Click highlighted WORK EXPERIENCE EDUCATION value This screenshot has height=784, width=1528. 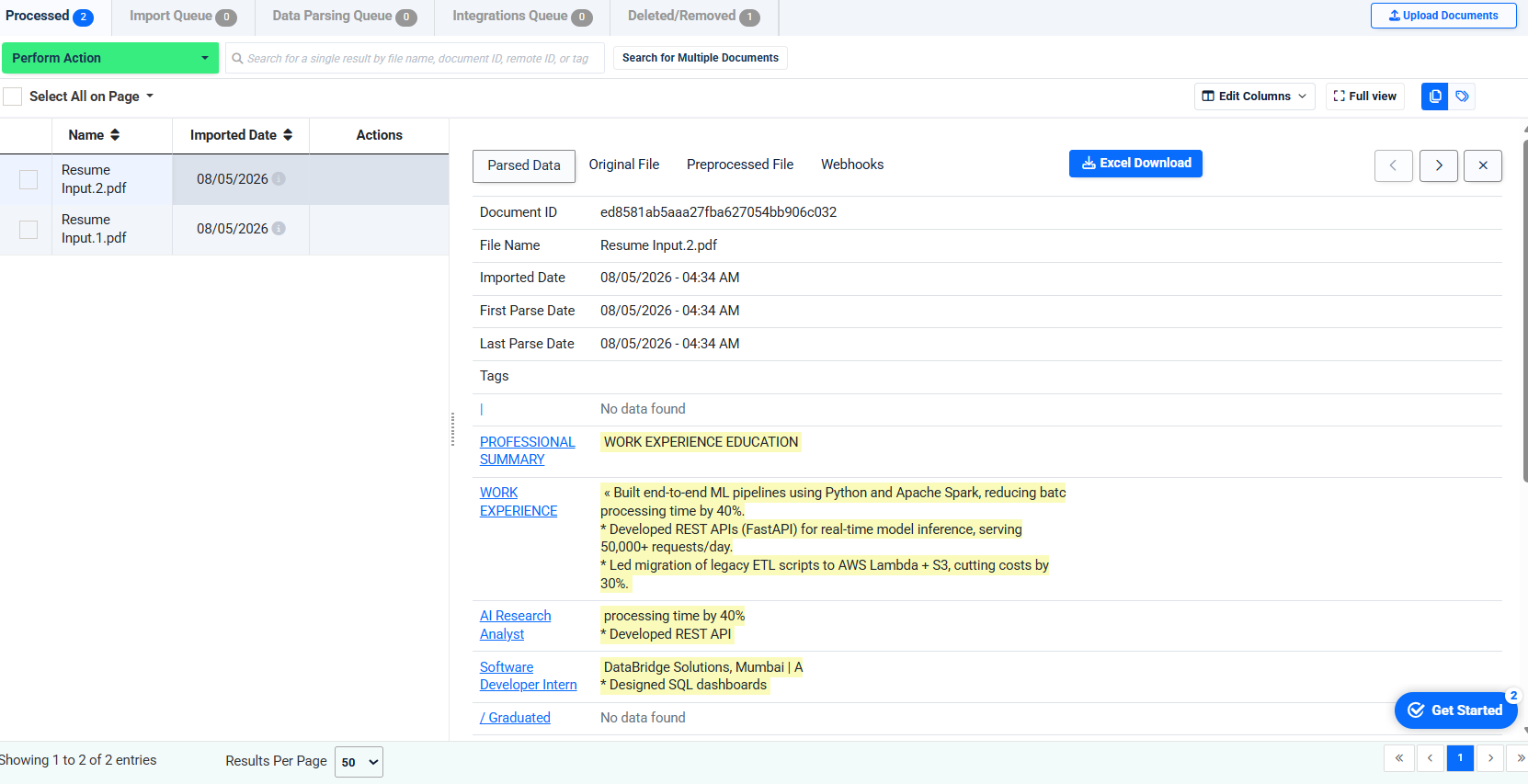(701, 442)
